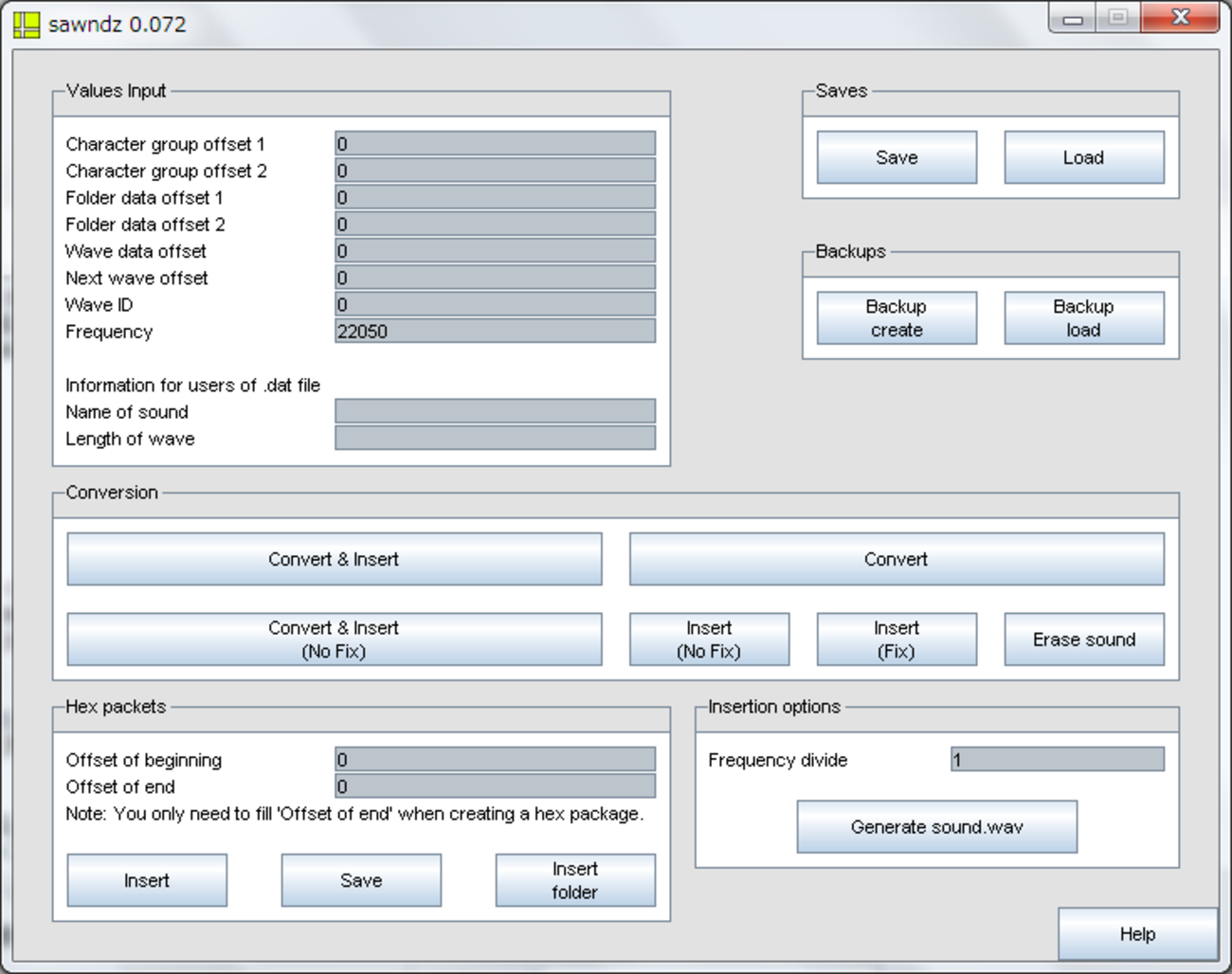Click the 'Frequency' label in Values Input

[x=109, y=332]
